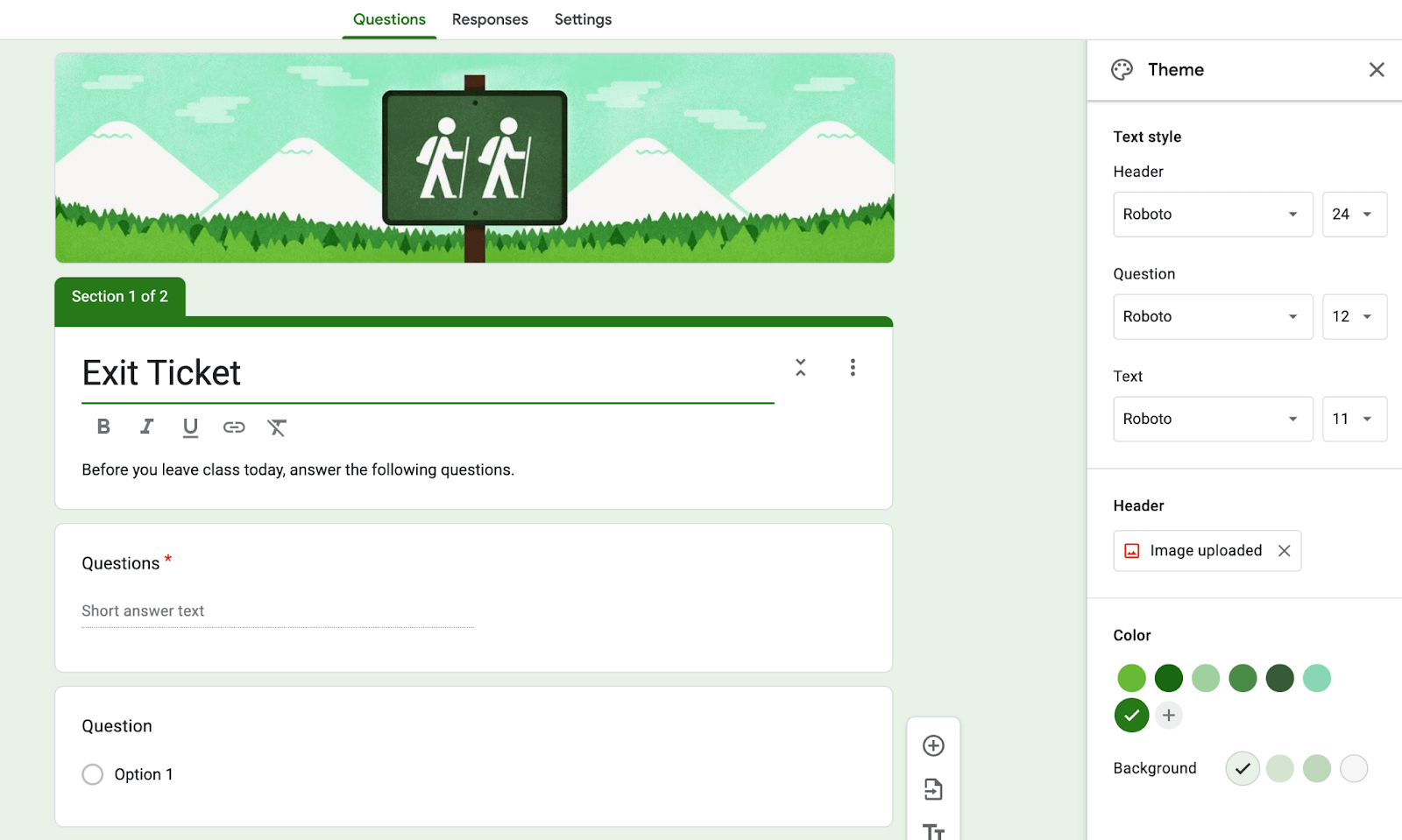Open the Text font dropdown
Image resolution: width=1402 pixels, height=840 pixels.
[x=1212, y=419]
